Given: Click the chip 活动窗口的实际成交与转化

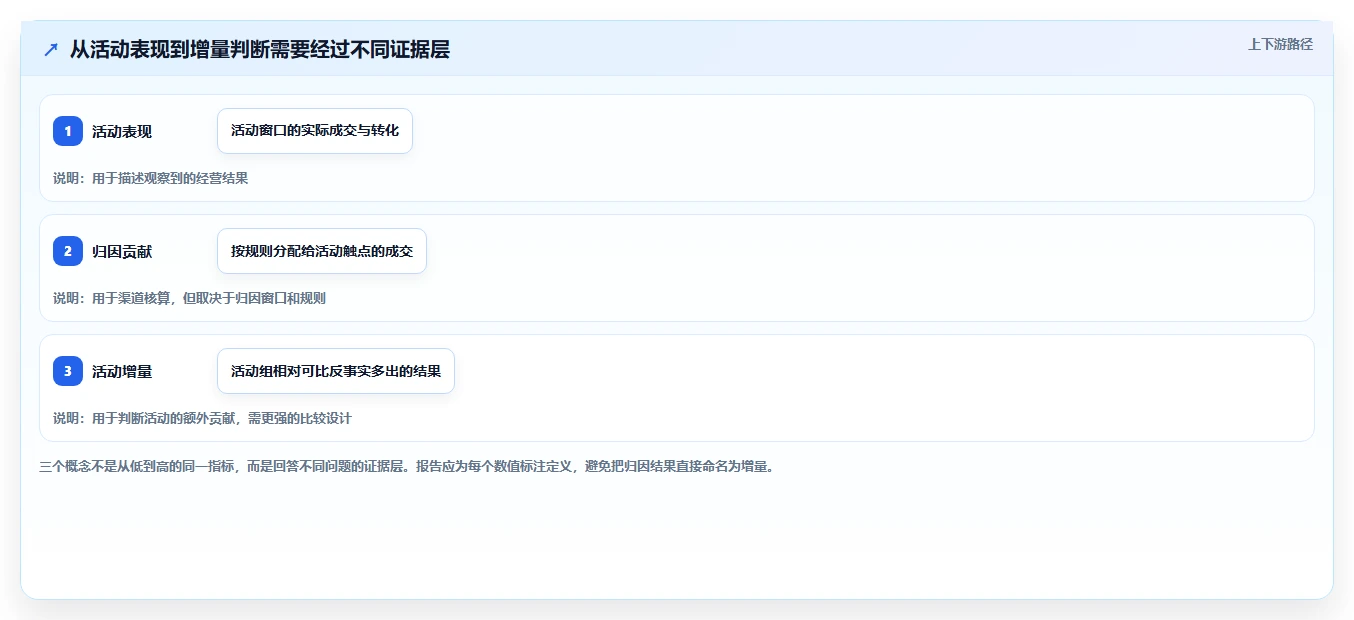Looking at the screenshot, I should [315, 131].
